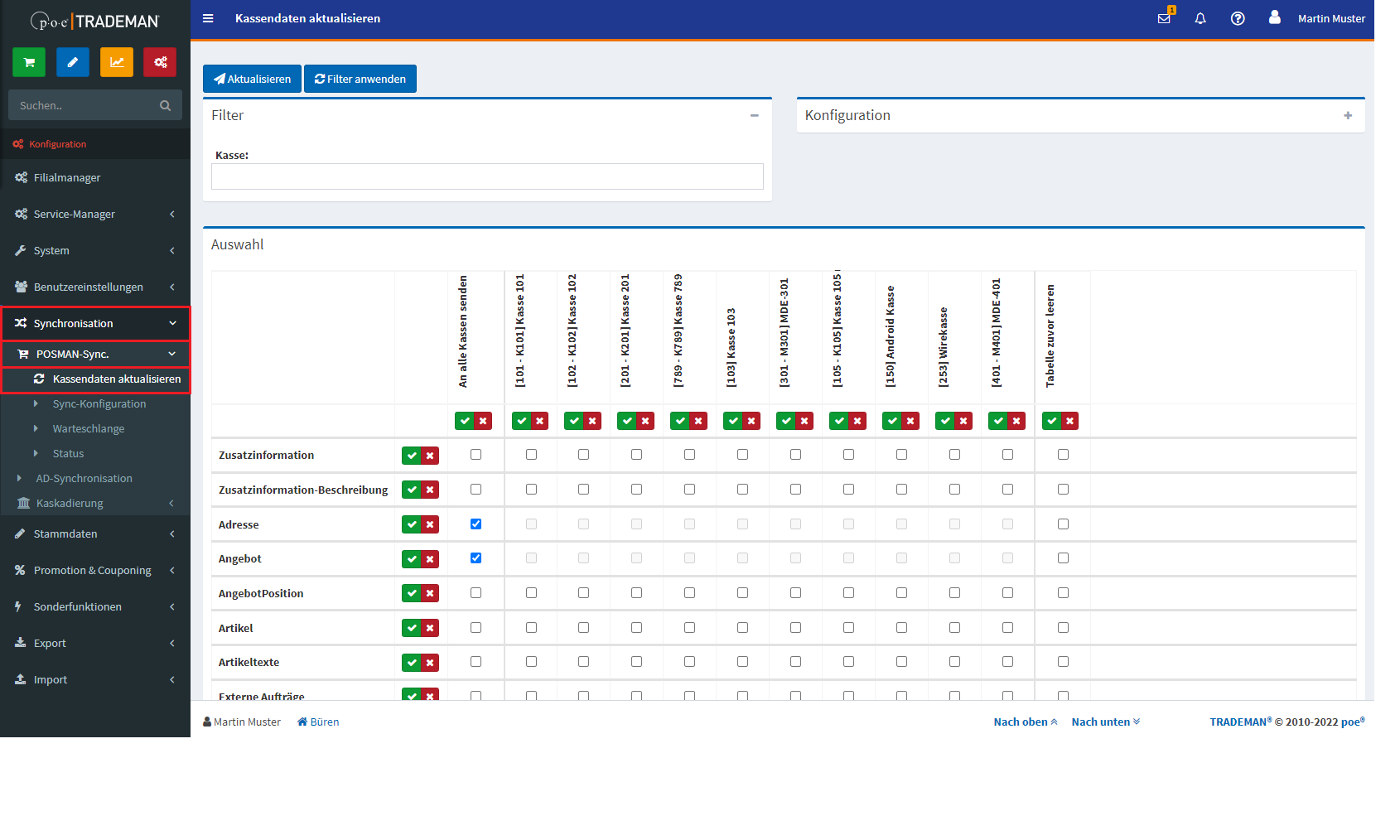1400x840 pixels.
Task: Click the red gears configuration icon button
Action: (160, 62)
